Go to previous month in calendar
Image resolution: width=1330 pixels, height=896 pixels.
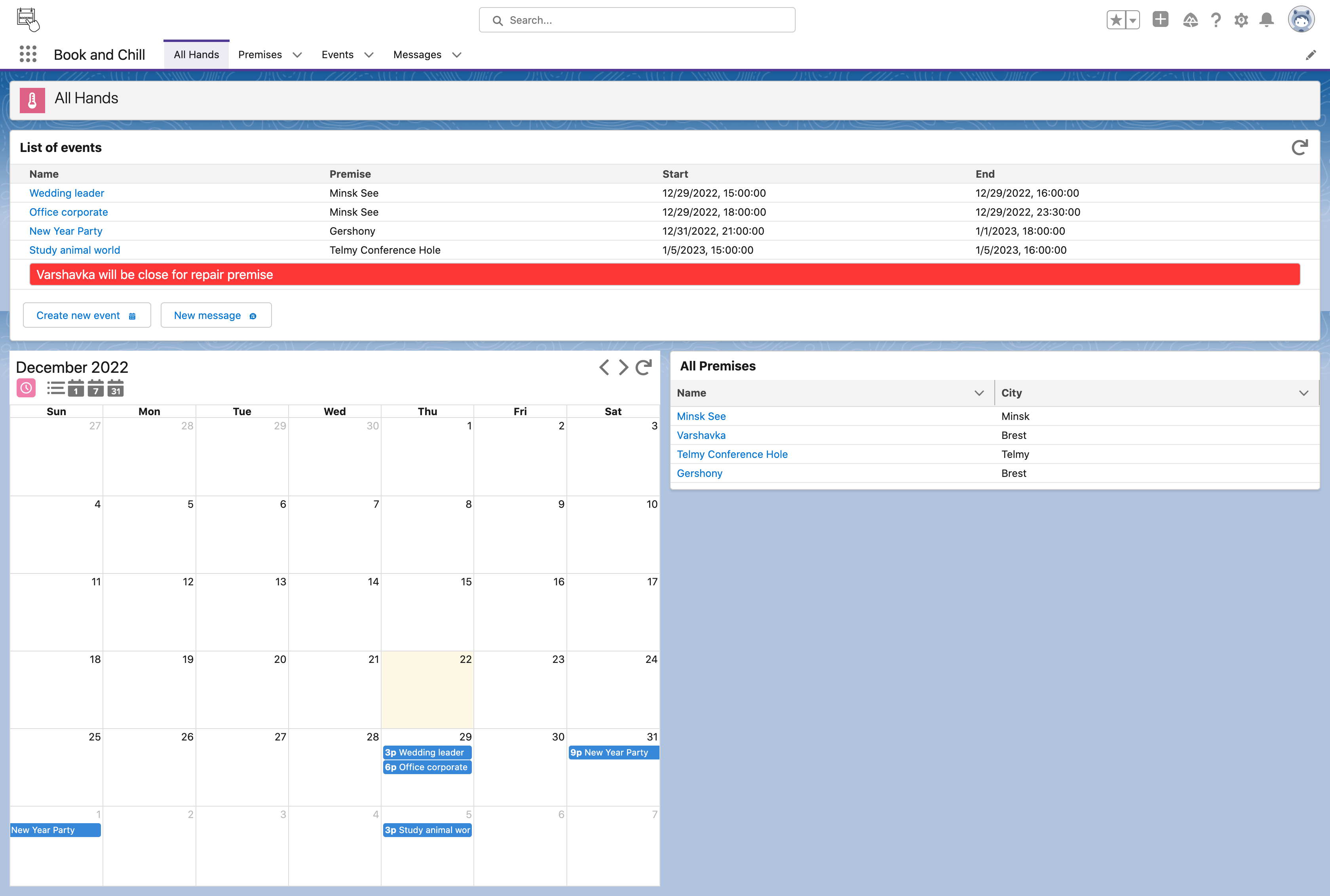[x=604, y=367]
